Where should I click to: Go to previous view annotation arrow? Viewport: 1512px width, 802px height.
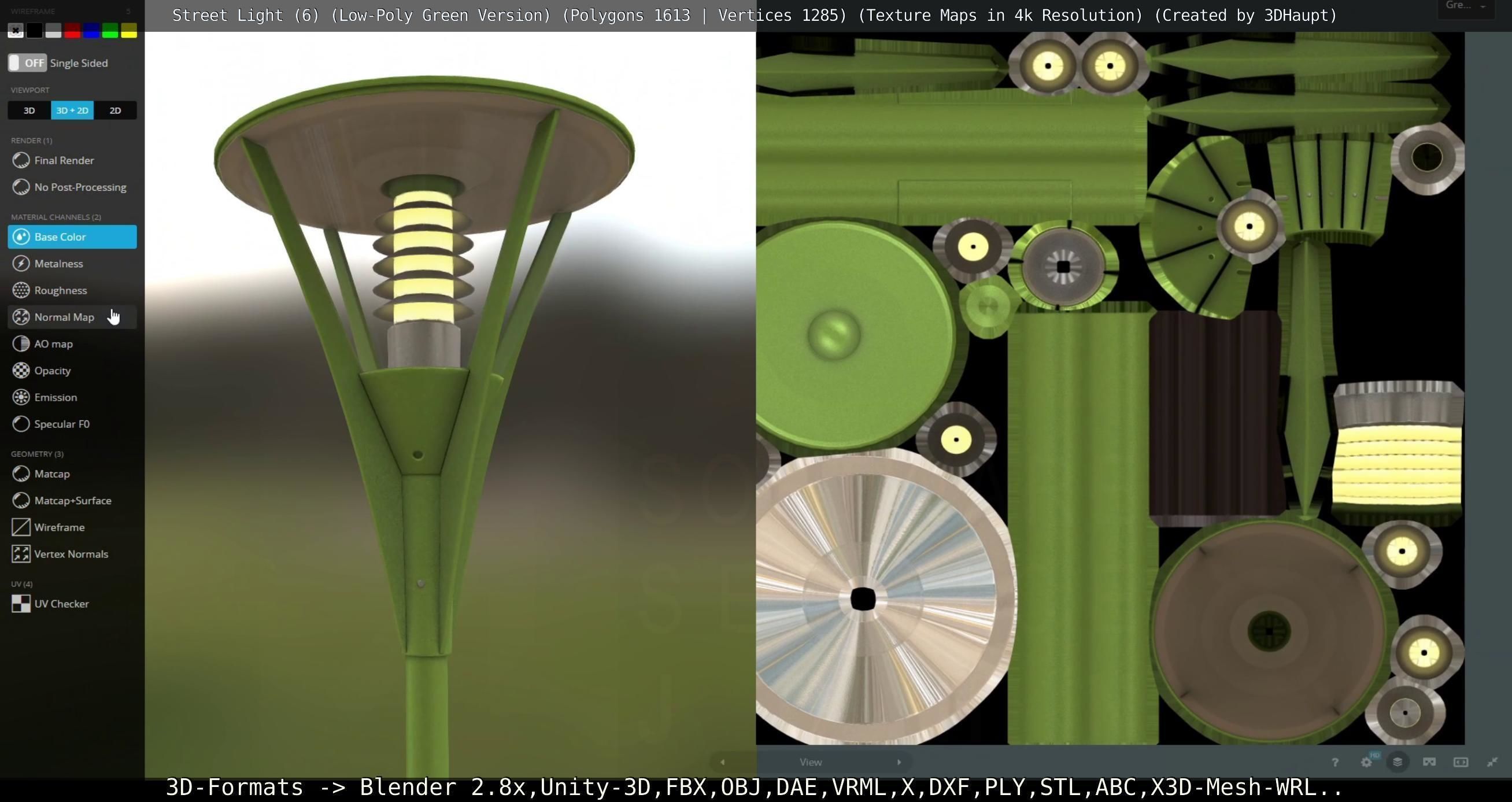click(723, 762)
